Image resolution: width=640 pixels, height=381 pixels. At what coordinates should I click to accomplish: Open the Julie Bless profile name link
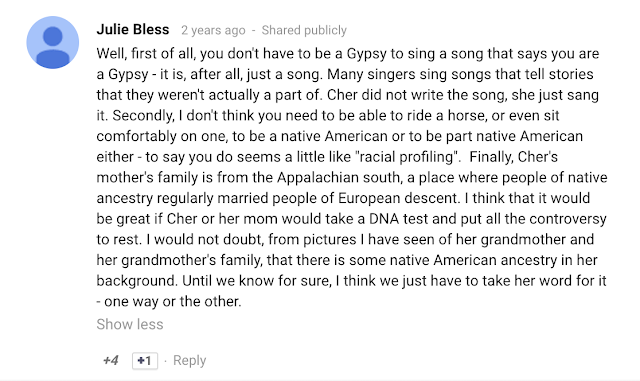(133, 29)
